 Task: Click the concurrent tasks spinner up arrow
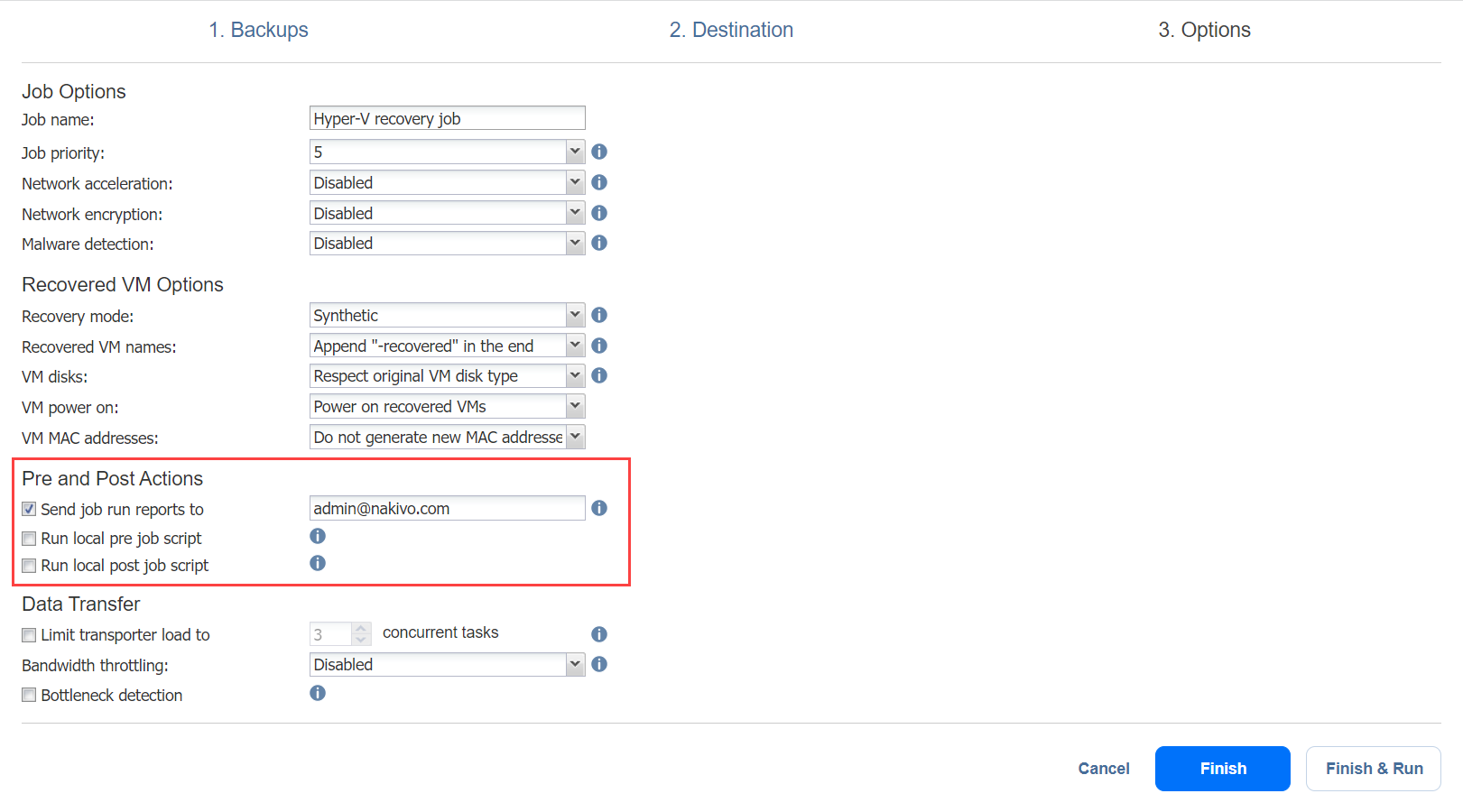361,628
